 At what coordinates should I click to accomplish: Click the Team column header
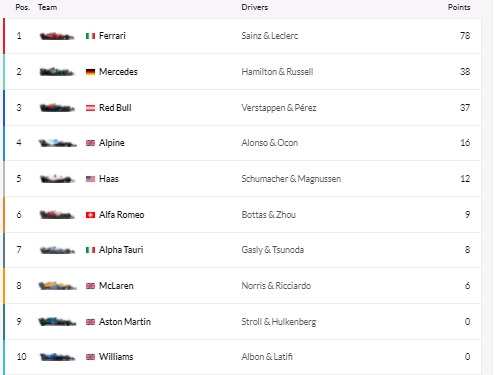(47, 7)
